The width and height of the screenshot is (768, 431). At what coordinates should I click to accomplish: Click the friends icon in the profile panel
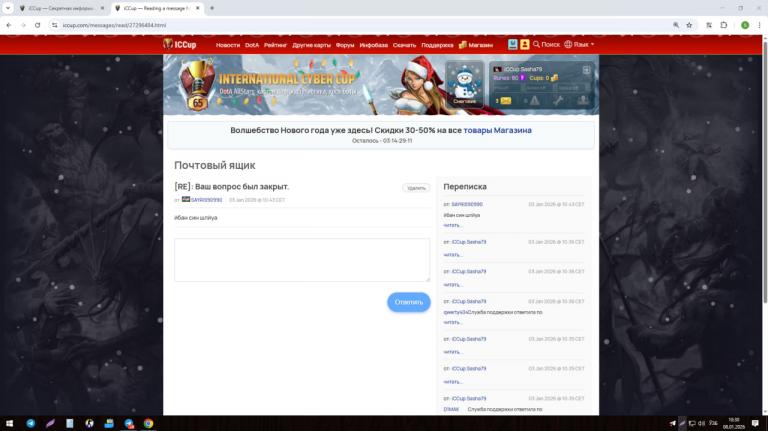[582, 100]
